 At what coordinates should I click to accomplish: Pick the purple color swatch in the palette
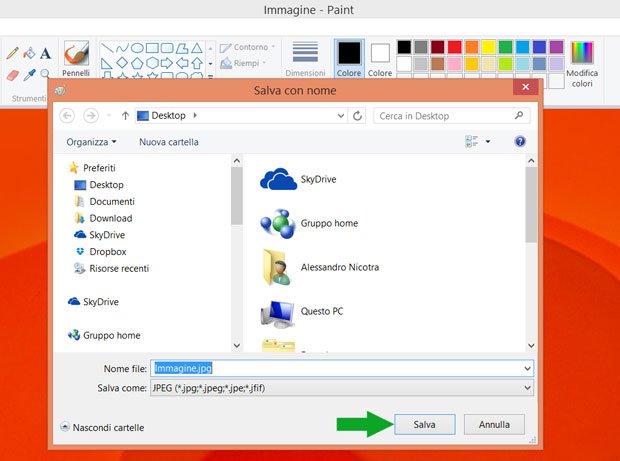click(556, 47)
